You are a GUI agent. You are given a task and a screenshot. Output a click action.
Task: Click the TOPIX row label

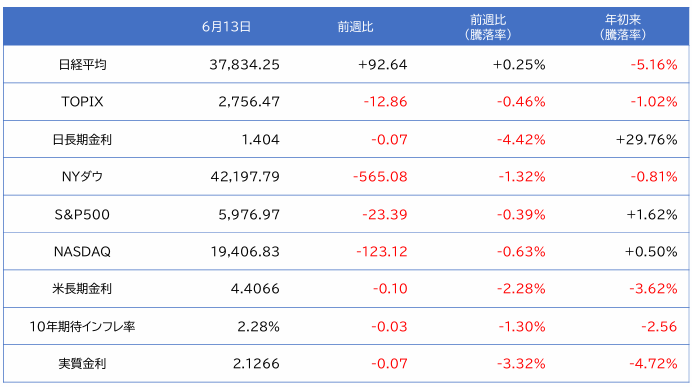point(82,102)
